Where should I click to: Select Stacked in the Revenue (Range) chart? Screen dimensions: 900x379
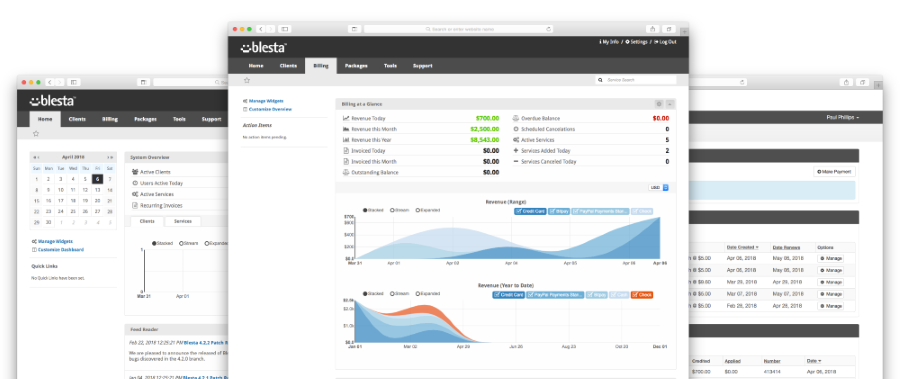[374, 210]
